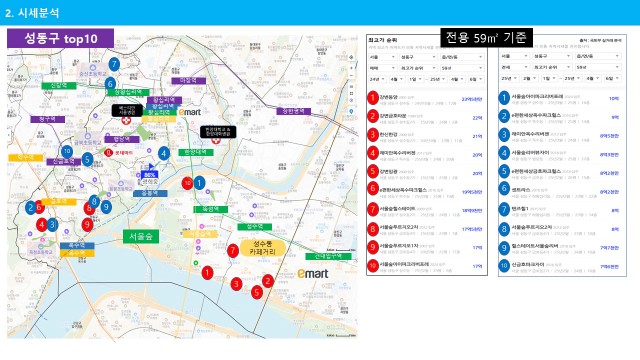The height and width of the screenshot is (360, 640).
Task: Click blue map marker 10 above 신금호역
Action: (67, 151)
